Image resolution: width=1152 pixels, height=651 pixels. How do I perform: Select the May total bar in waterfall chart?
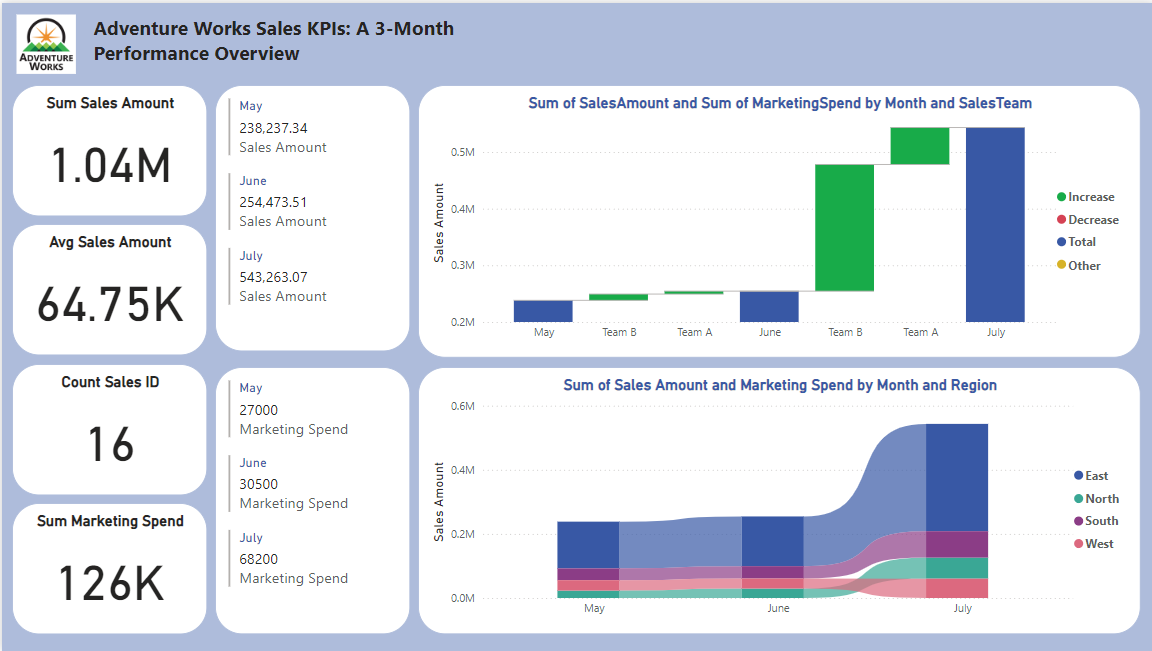543,311
